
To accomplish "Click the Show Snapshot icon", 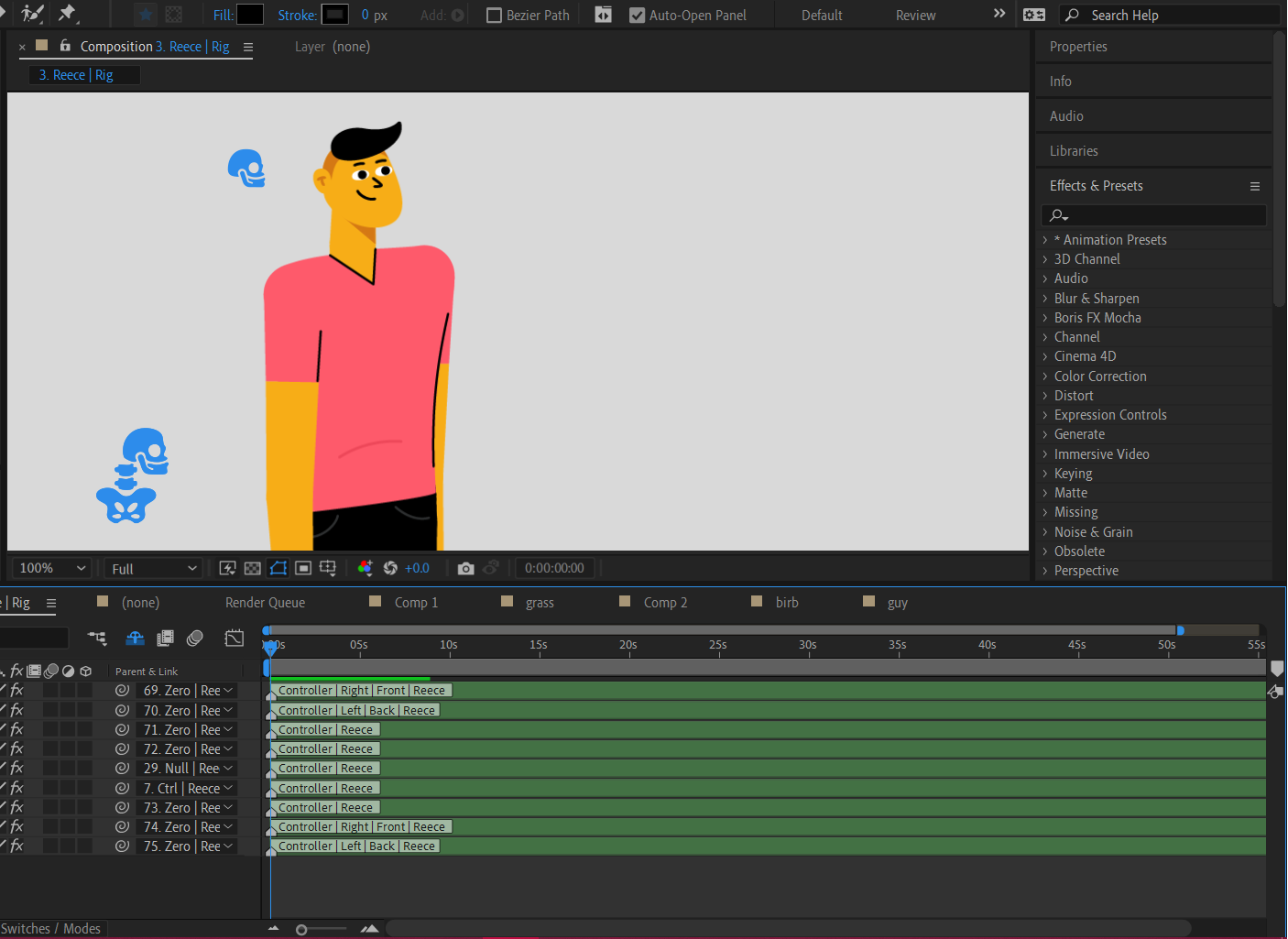I will point(491,568).
